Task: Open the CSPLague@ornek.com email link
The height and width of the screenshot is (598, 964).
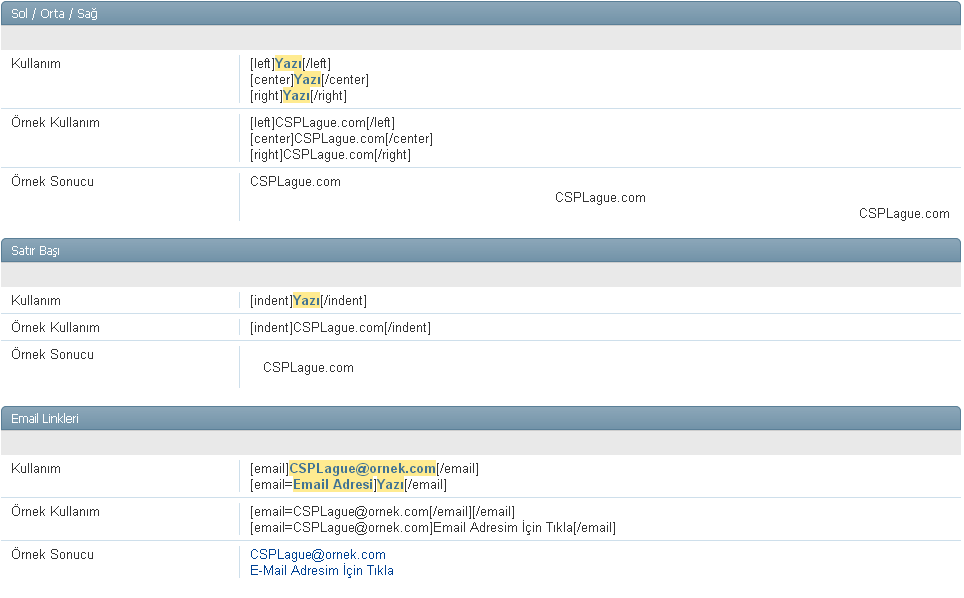Action: (x=317, y=555)
